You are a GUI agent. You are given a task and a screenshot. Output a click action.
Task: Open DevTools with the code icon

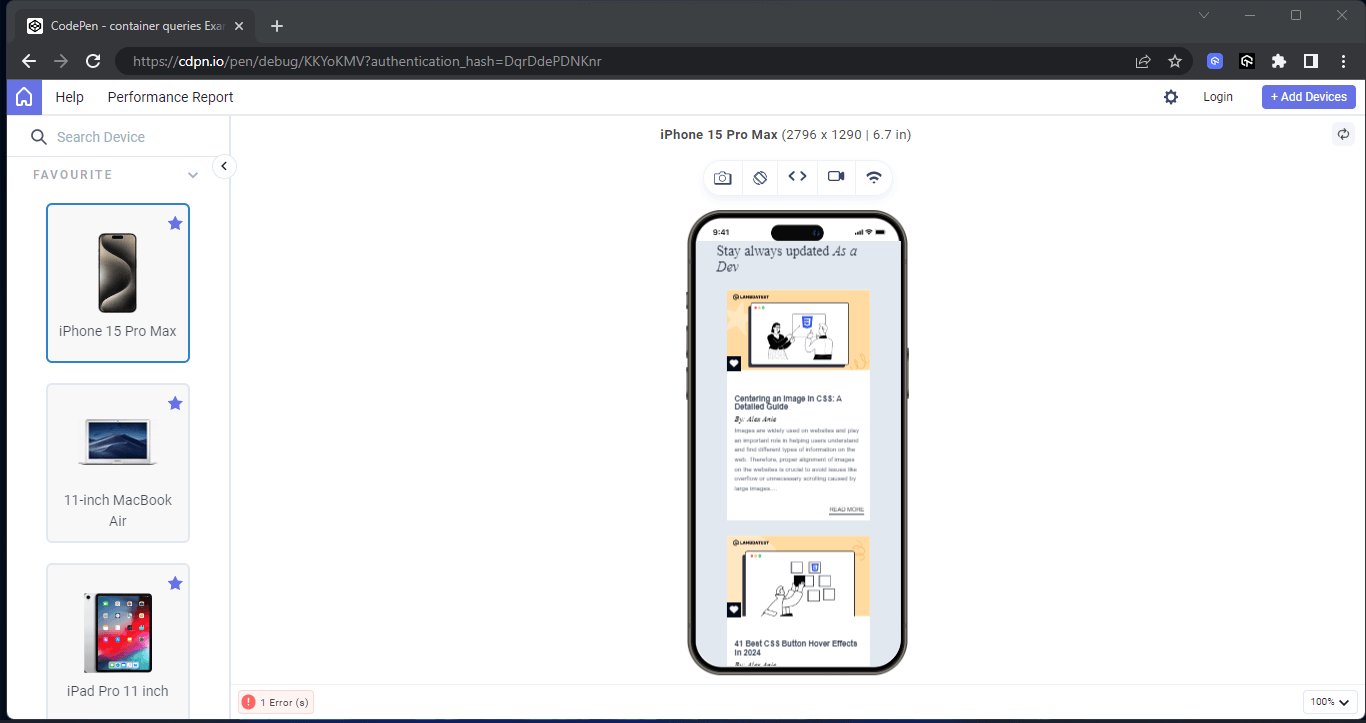pyautogui.click(x=797, y=176)
